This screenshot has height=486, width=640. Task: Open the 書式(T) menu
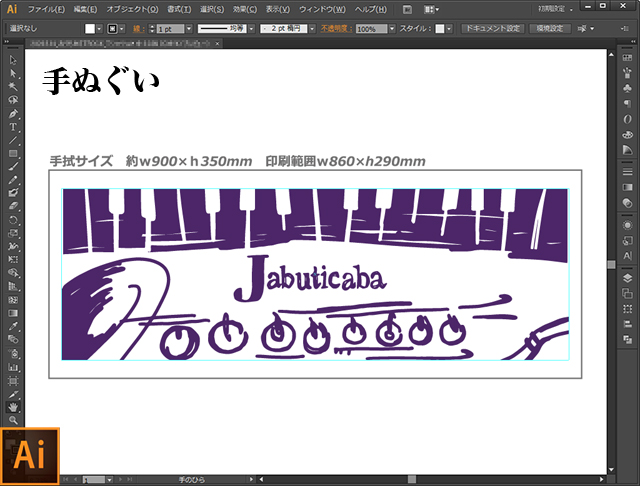pos(179,9)
